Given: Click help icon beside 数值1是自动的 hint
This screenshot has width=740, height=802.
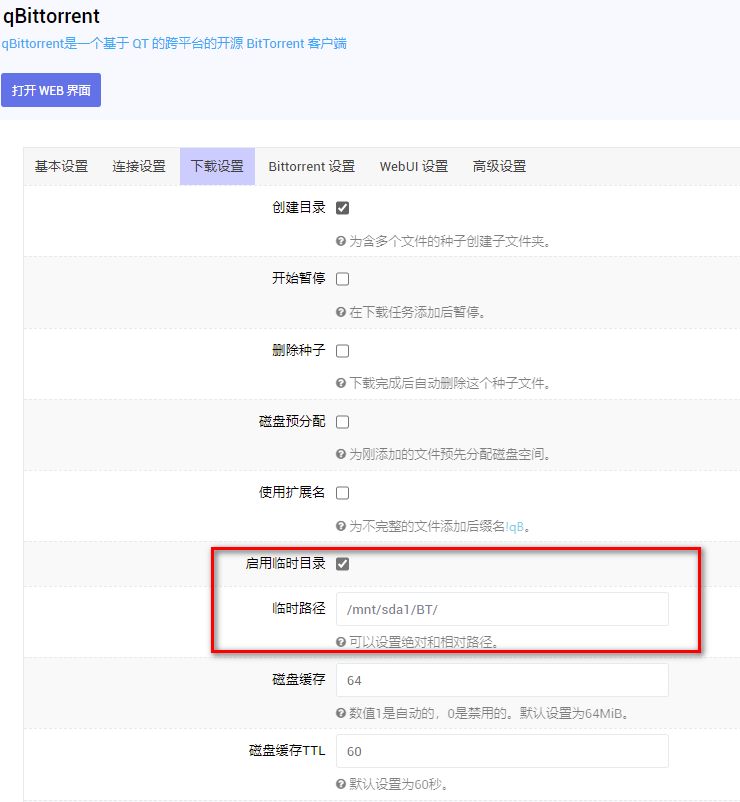Looking at the screenshot, I should pyautogui.click(x=341, y=713).
